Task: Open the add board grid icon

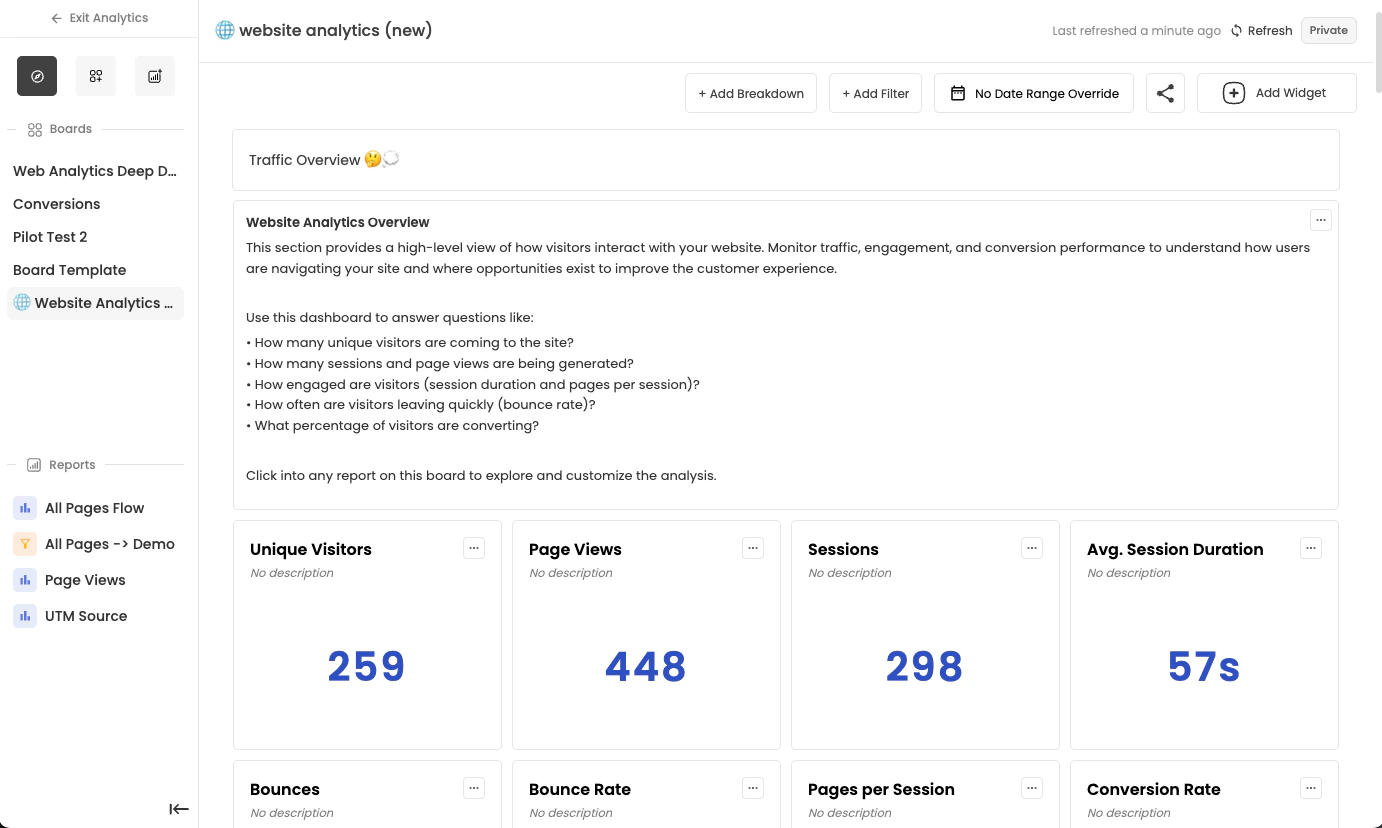Action: click(96, 76)
